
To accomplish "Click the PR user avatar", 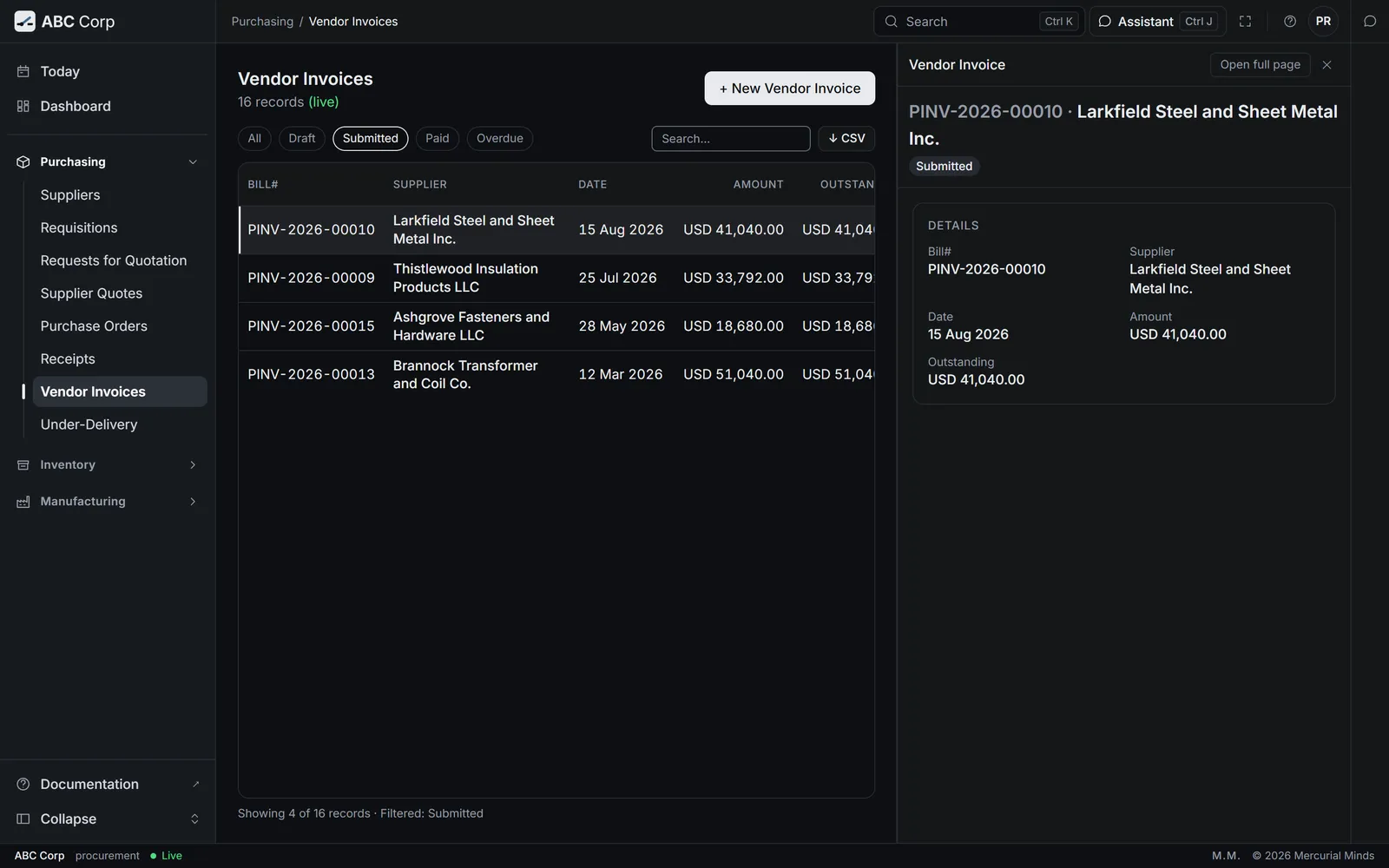I will (x=1323, y=22).
